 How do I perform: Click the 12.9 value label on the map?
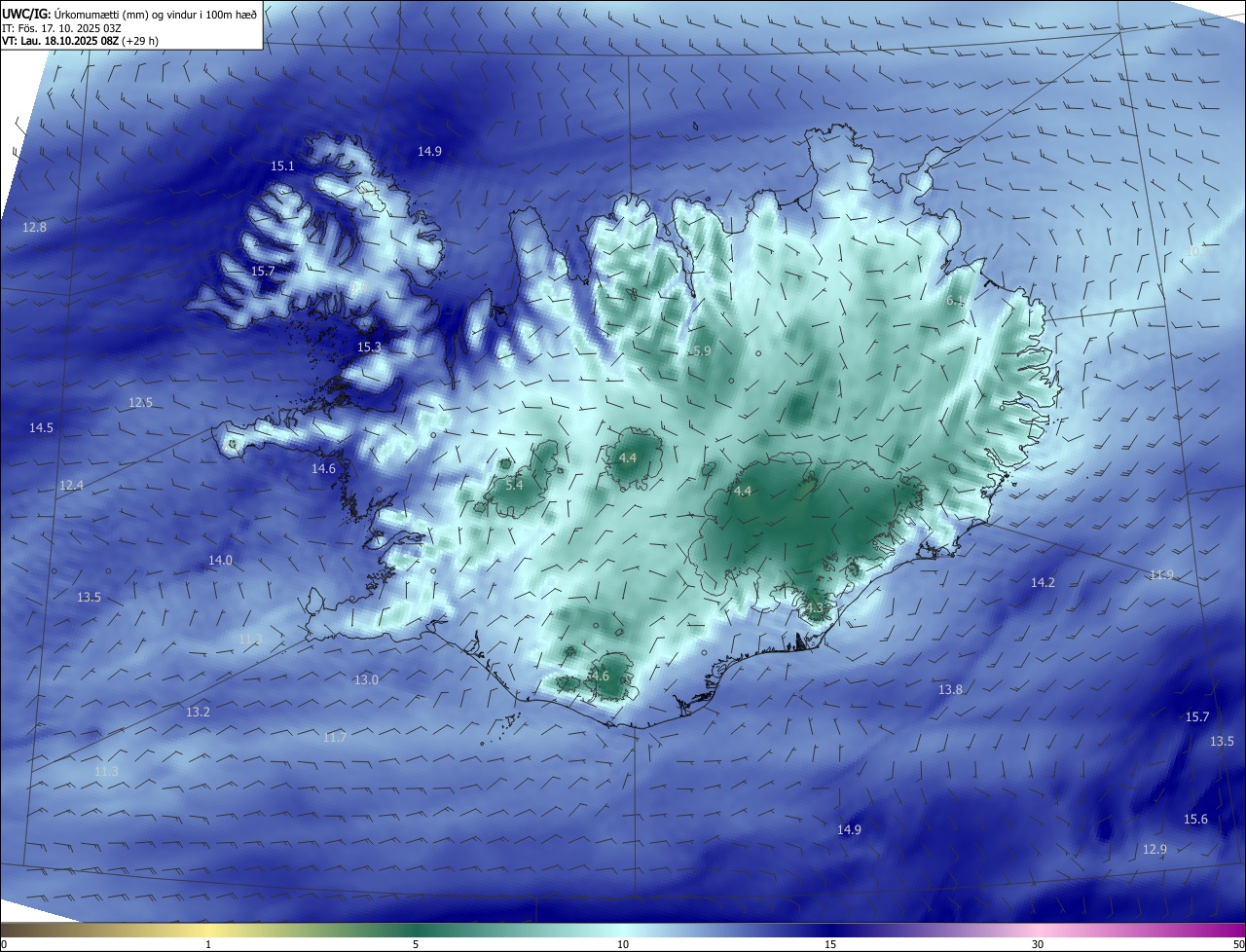1154,849
